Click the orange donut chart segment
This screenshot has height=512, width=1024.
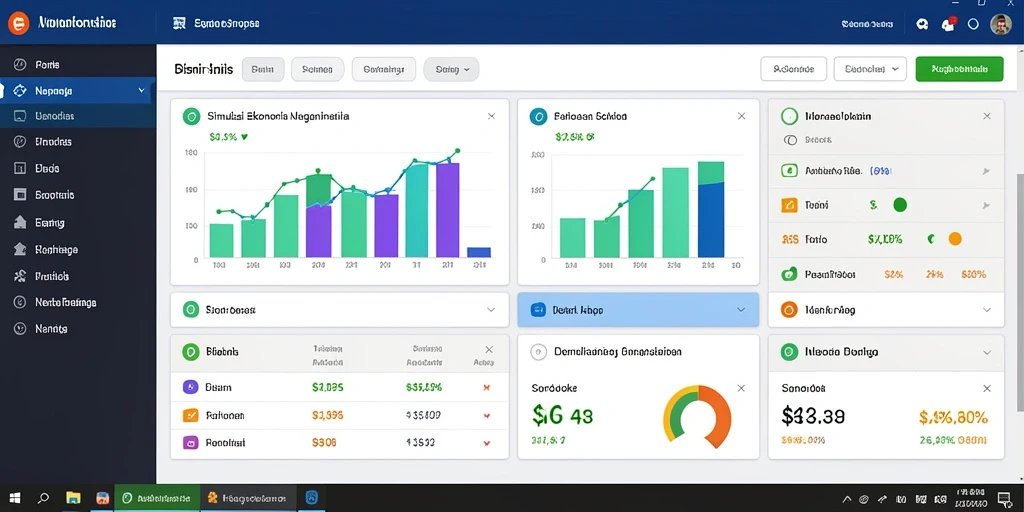(x=714, y=415)
